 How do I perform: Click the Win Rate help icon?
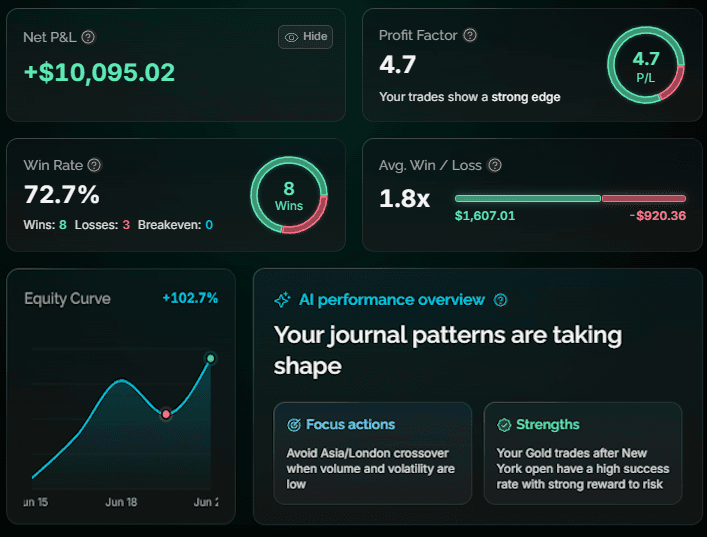94,165
